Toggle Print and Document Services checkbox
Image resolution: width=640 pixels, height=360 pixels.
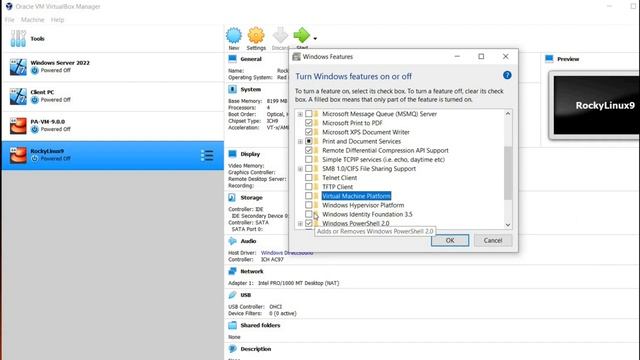(309, 141)
